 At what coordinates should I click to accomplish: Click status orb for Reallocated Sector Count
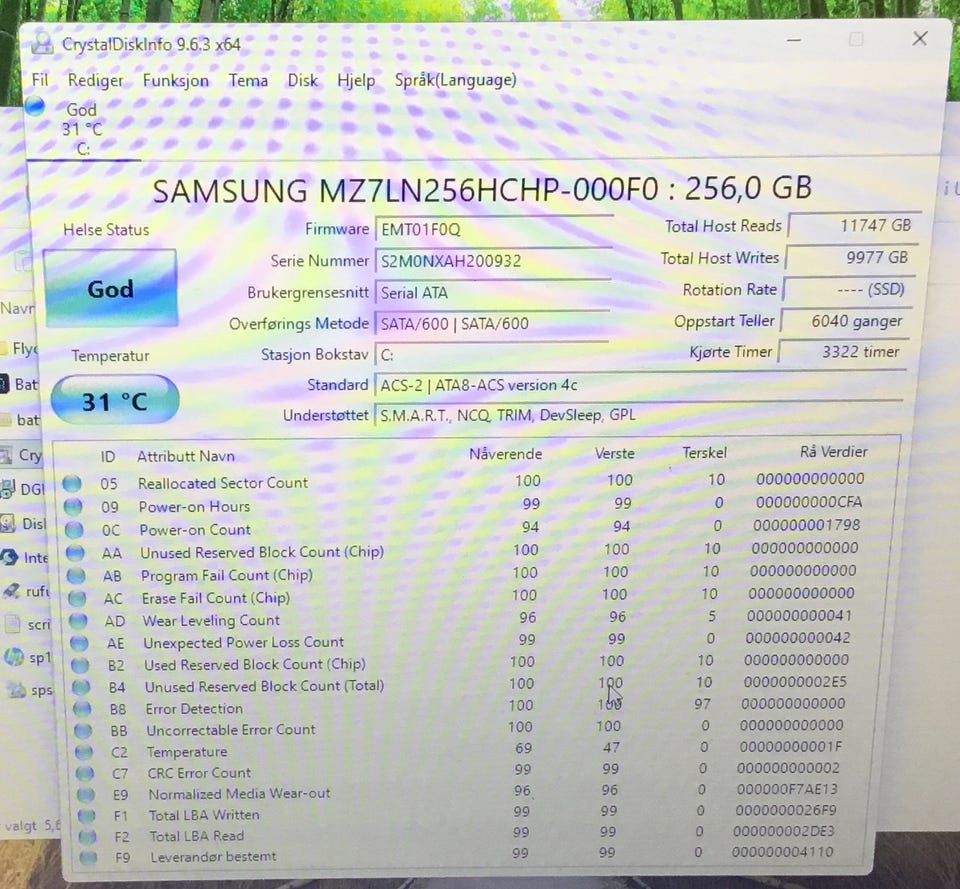72,484
